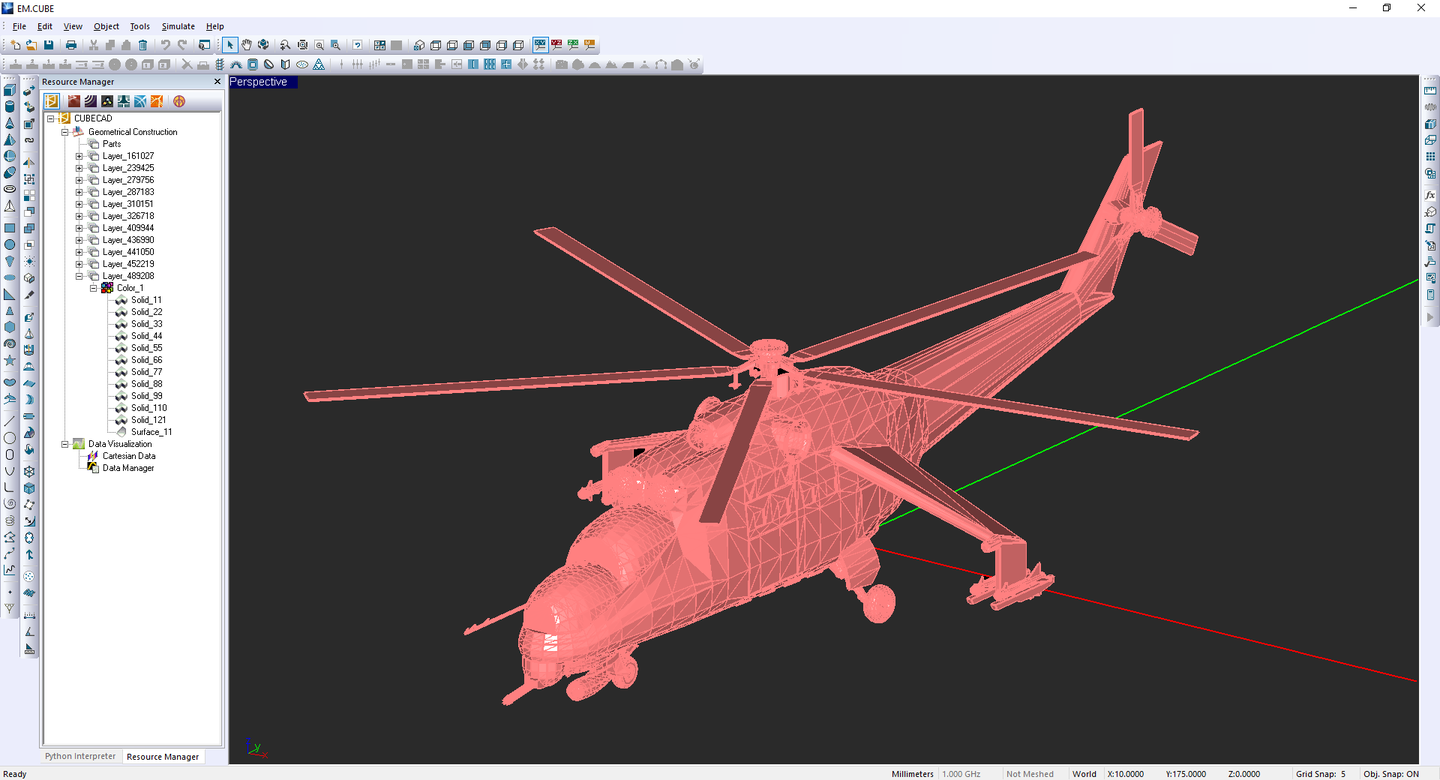1440x780 pixels.
Task: Open the orange module icon in module bar
Action: [x=157, y=101]
